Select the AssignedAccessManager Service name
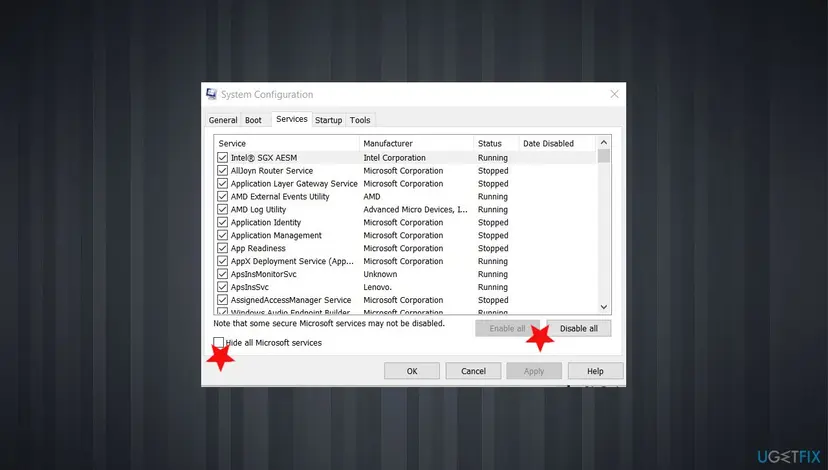828x470 pixels. (291, 300)
